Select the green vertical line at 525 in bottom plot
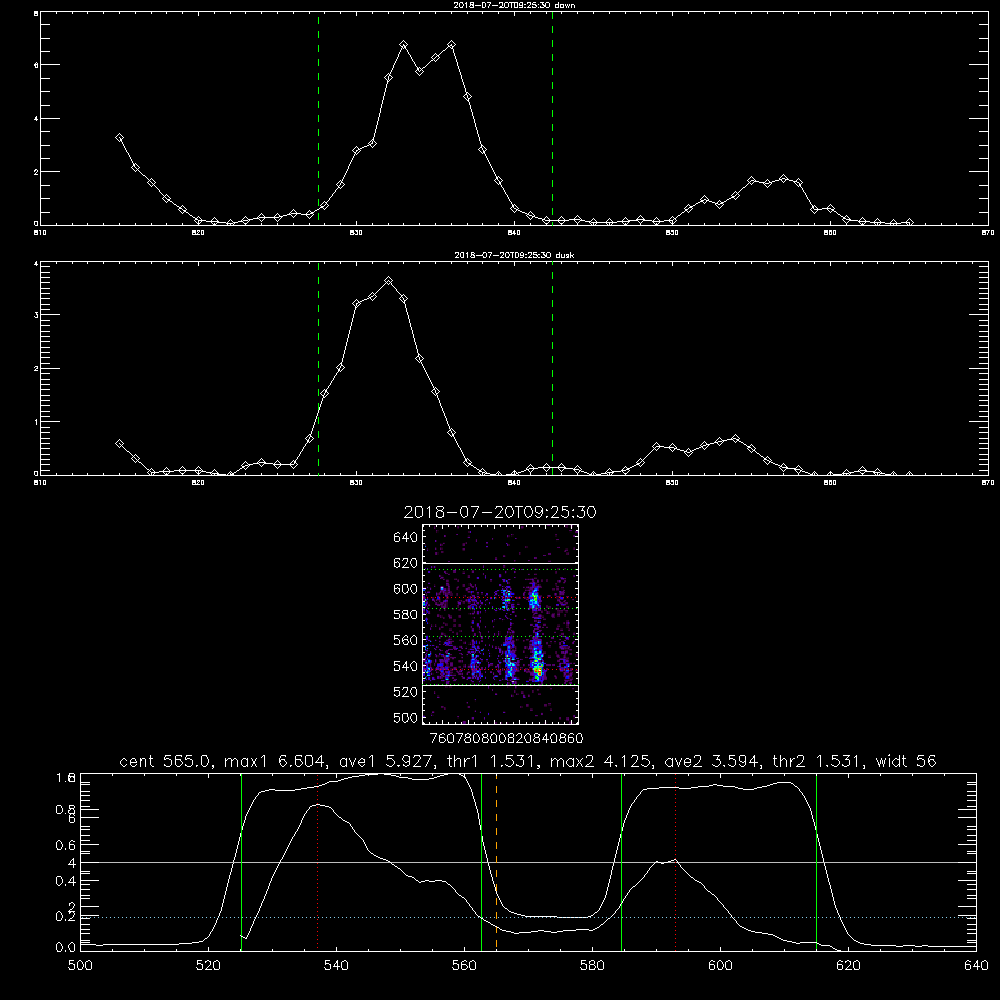Screen dimensions: 1000x1000 [241, 862]
